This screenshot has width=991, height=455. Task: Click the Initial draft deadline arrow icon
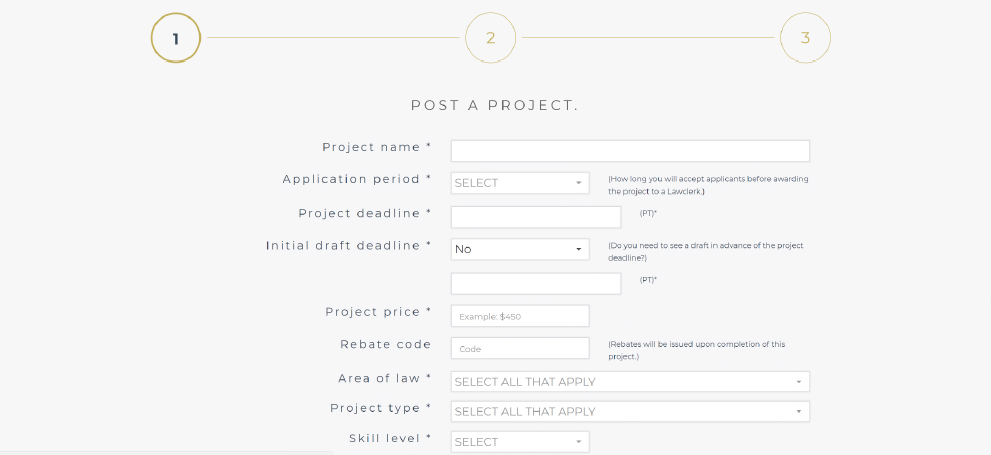click(x=578, y=249)
